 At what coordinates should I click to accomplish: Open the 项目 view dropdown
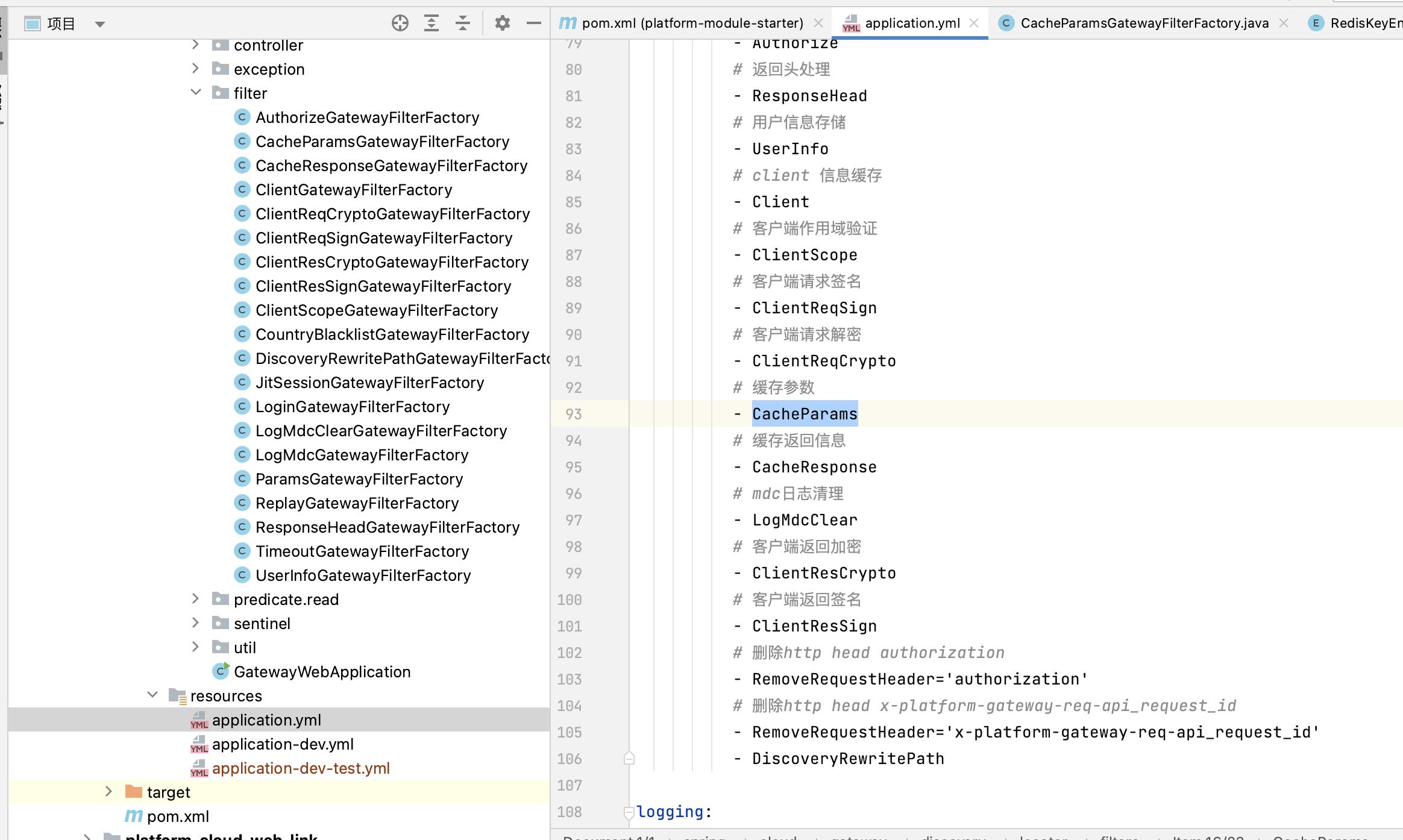(x=100, y=24)
